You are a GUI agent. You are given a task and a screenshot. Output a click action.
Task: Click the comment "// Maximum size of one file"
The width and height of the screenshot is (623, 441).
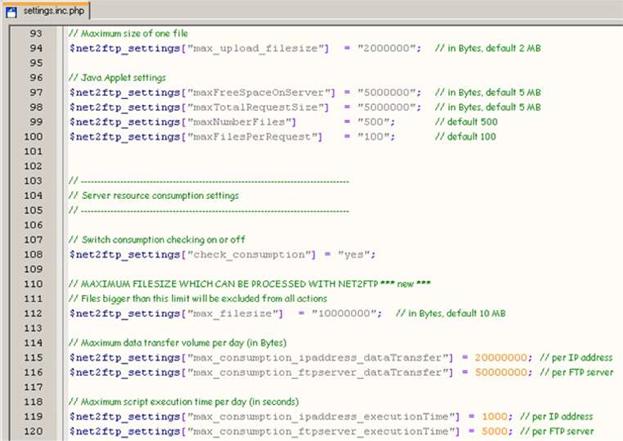point(128,33)
